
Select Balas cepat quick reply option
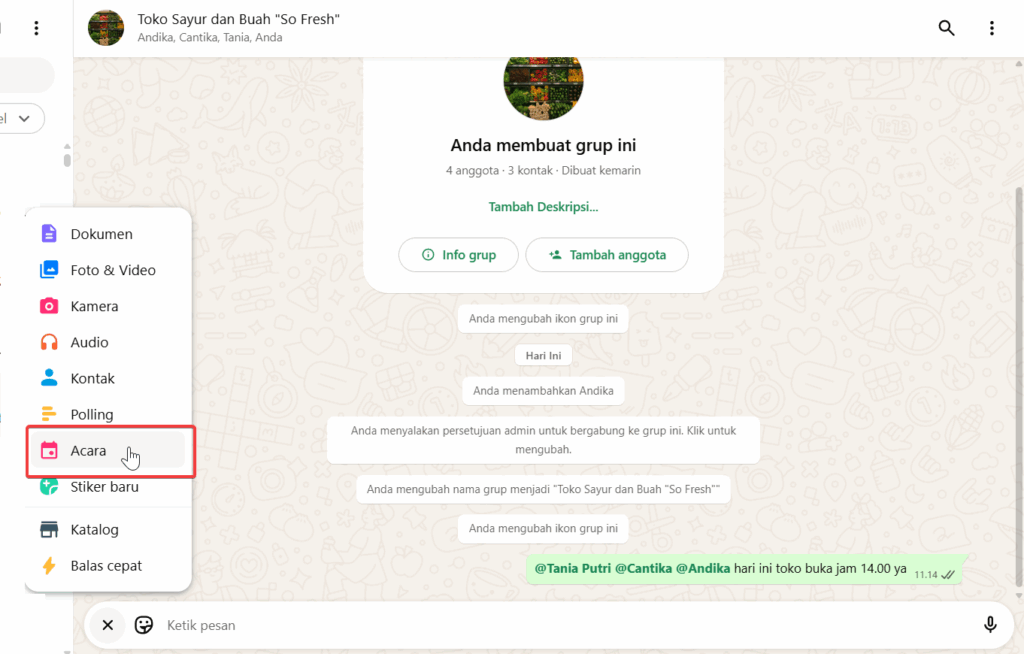pyautogui.click(x=106, y=566)
